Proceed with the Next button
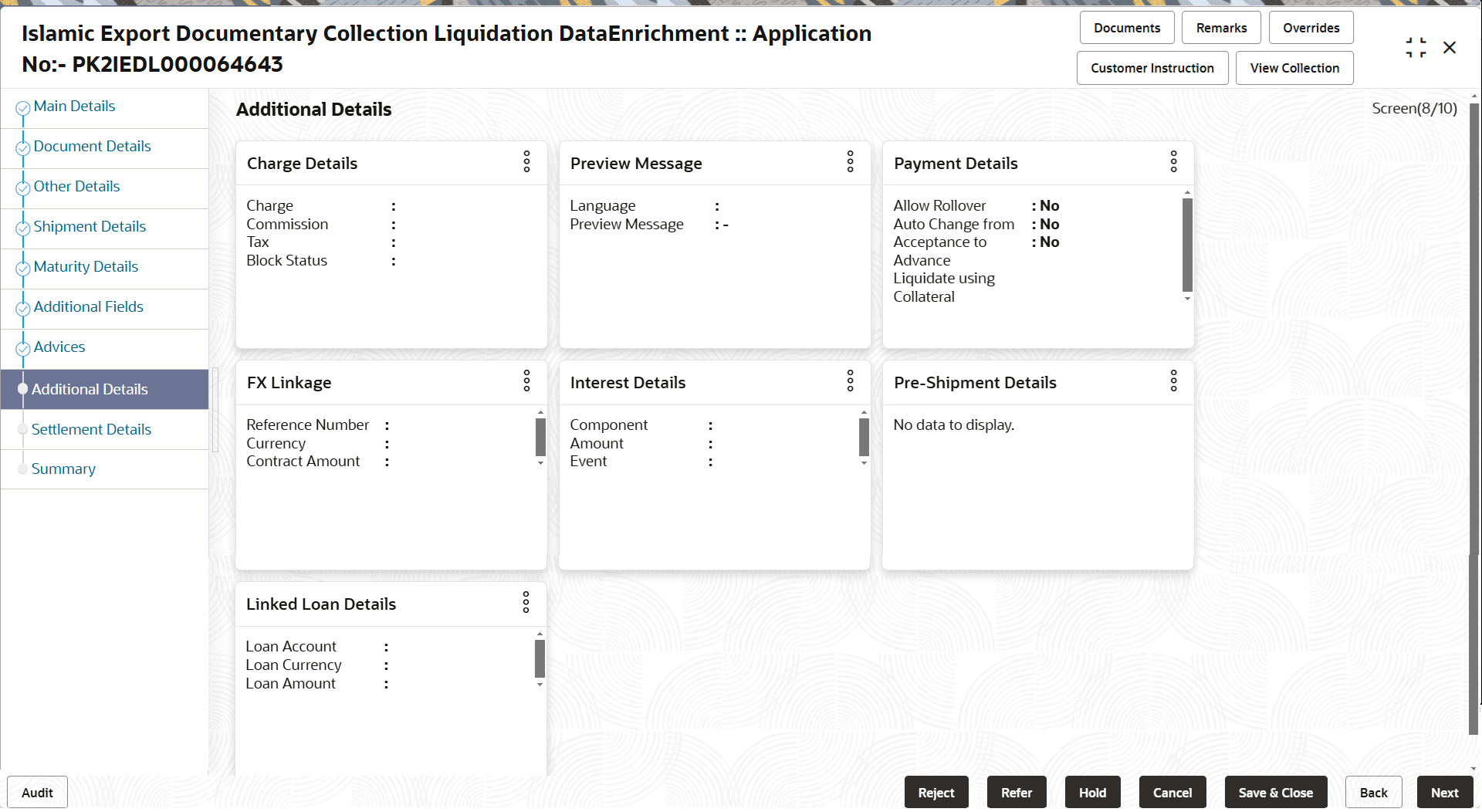The width and height of the screenshot is (1482, 812). click(1444, 793)
